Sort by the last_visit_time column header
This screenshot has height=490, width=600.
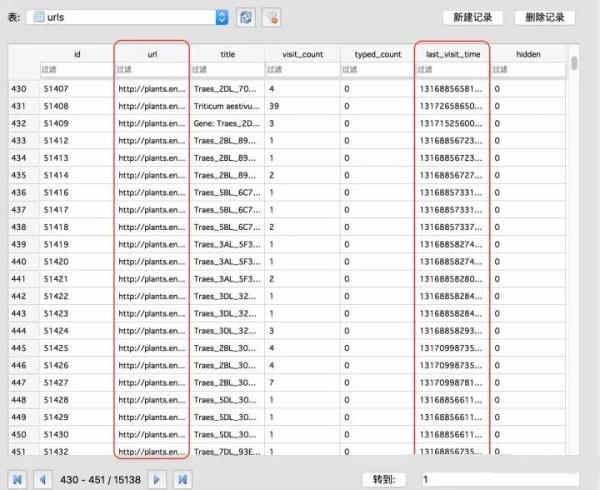[452, 53]
